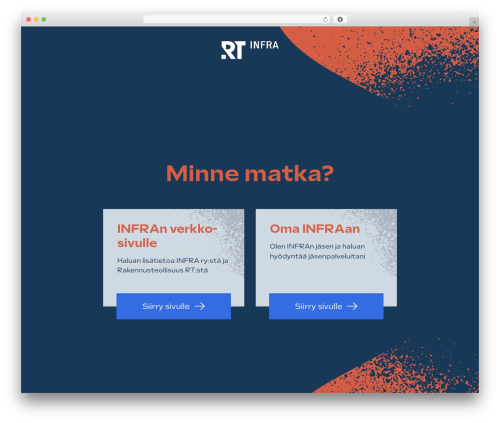Click the browser reload icon
The width and height of the screenshot is (500, 423).
[x=325, y=20]
